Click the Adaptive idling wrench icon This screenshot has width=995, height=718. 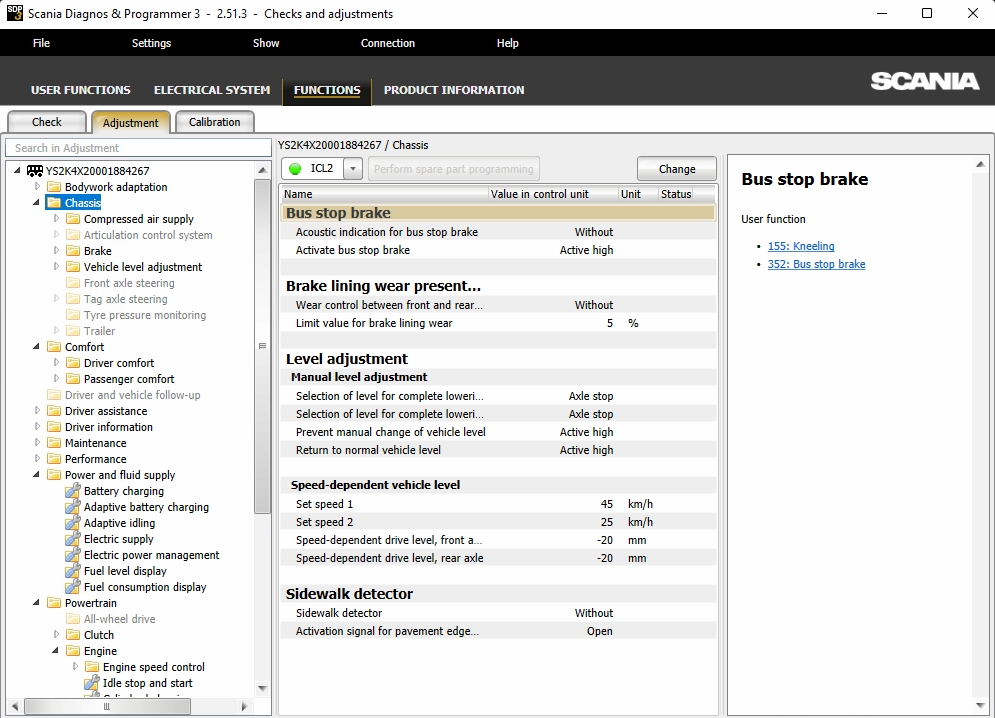73,523
